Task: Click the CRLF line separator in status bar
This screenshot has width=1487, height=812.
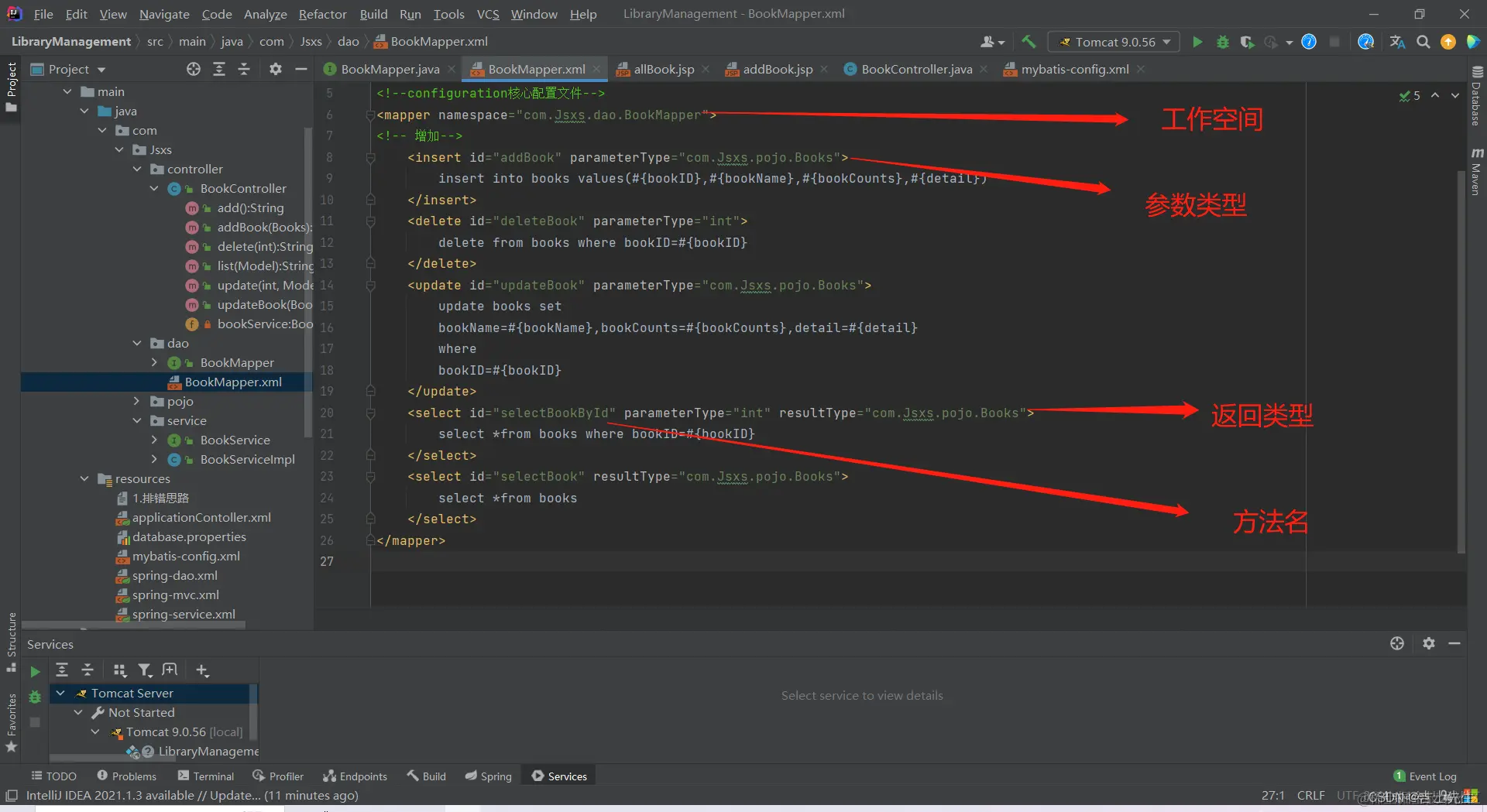Action: click(x=1310, y=795)
